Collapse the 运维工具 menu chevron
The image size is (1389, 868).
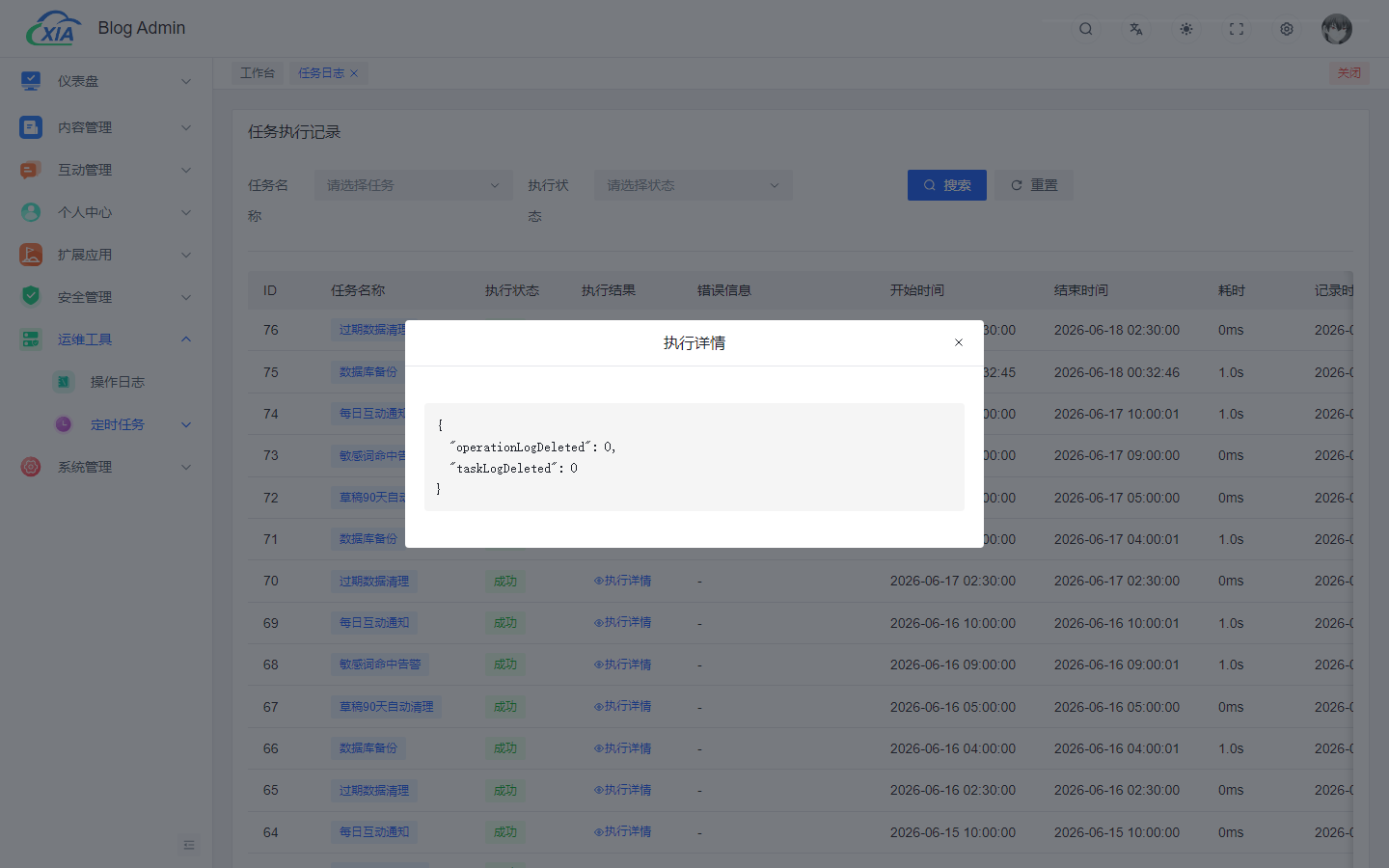tap(186, 339)
